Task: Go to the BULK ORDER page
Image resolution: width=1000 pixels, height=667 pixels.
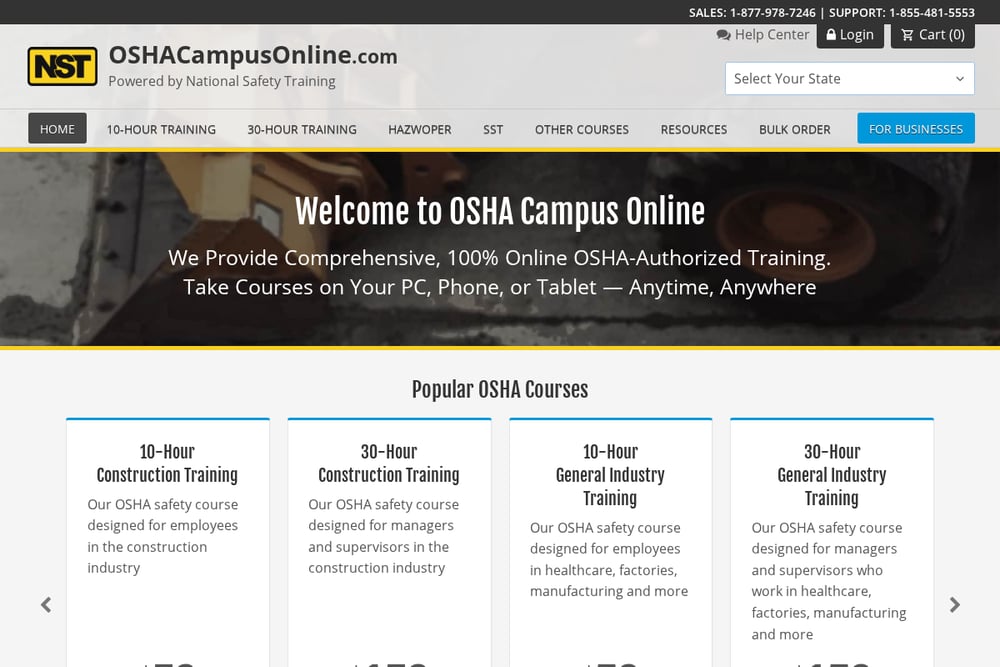Action: [x=795, y=129]
